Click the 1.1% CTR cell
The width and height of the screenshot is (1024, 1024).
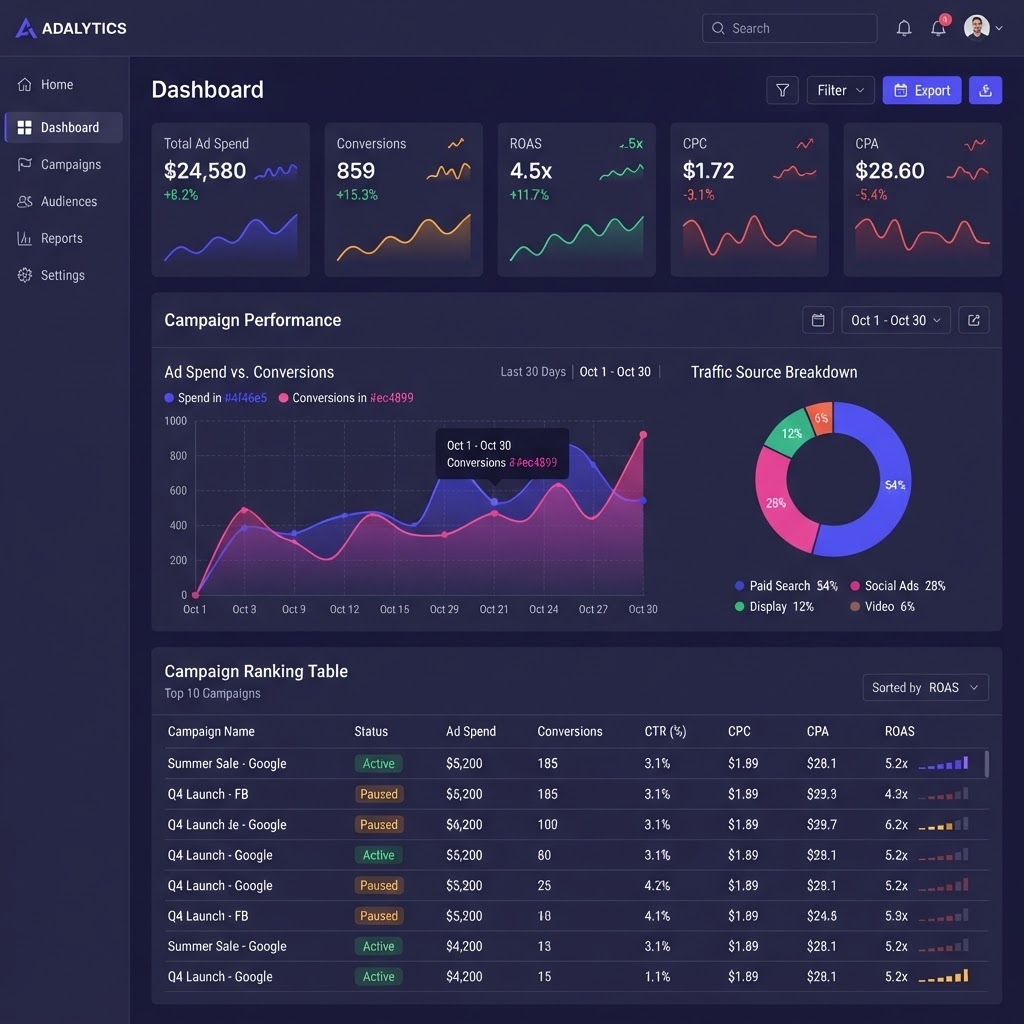657,977
